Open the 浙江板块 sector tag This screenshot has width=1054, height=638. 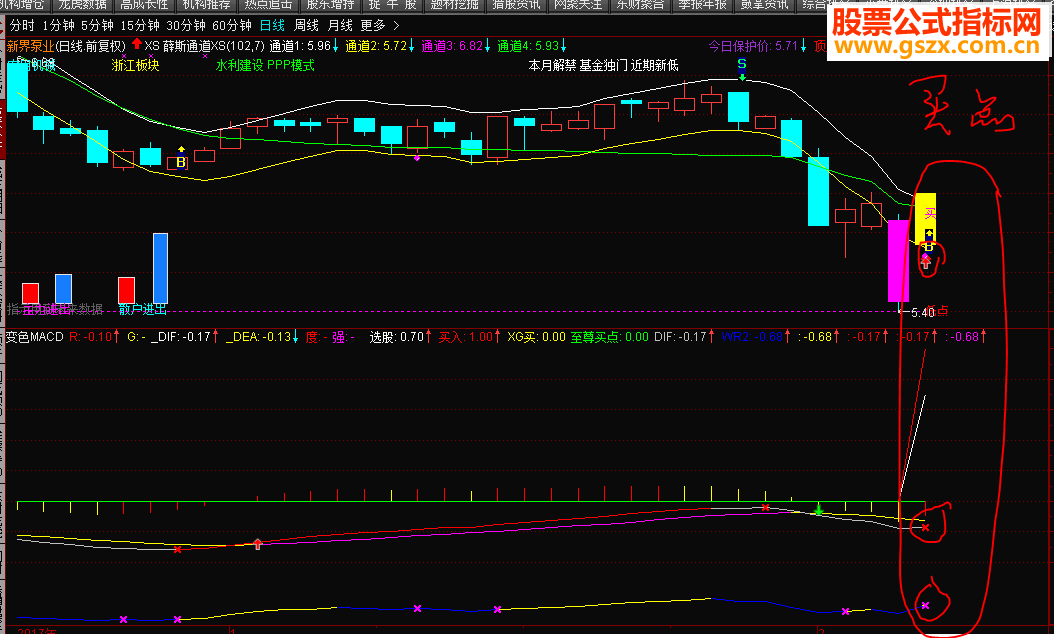pyautogui.click(x=136, y=65)
